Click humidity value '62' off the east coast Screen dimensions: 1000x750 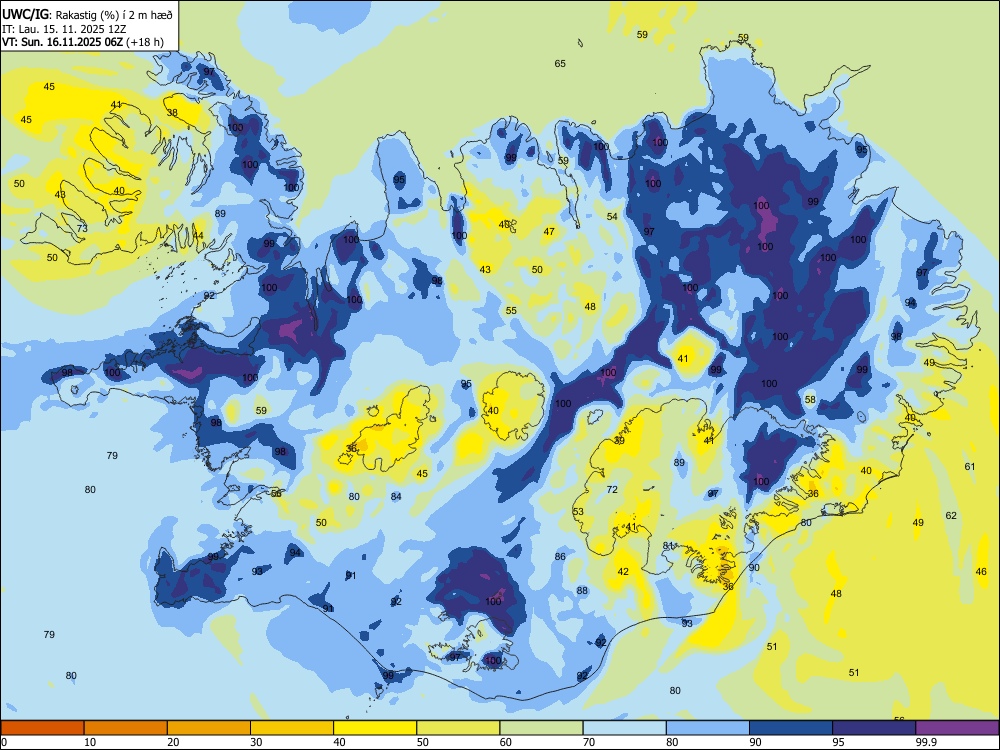[951, 515]
